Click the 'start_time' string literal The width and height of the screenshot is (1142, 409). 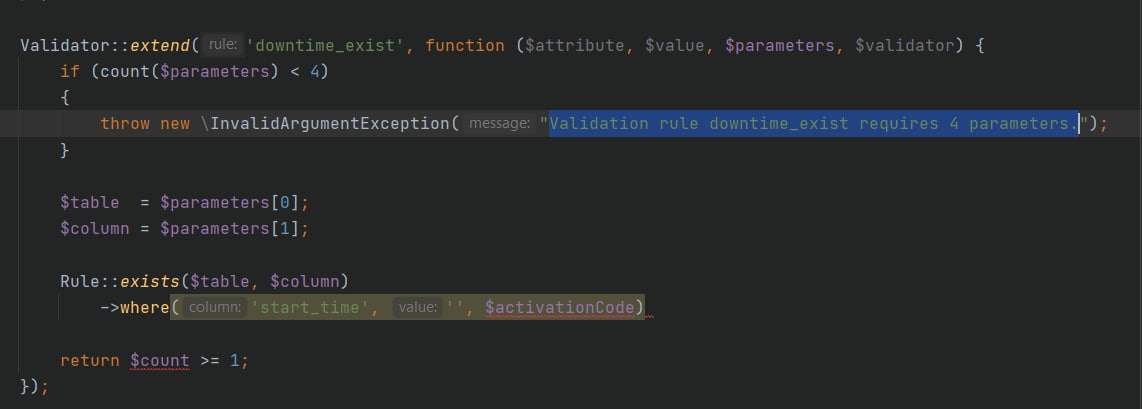pos(310,307)
